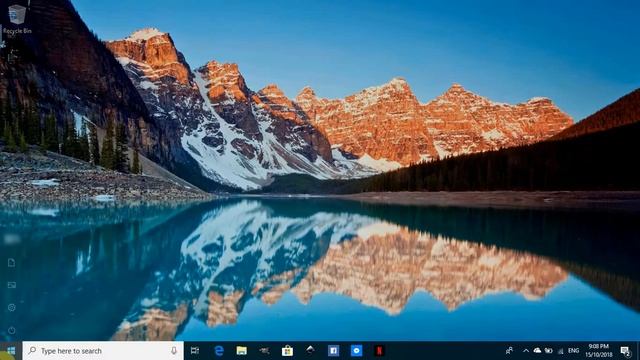Open the Microsoft Store taskbar icon
640x360 pixels.
click(287, 351)
